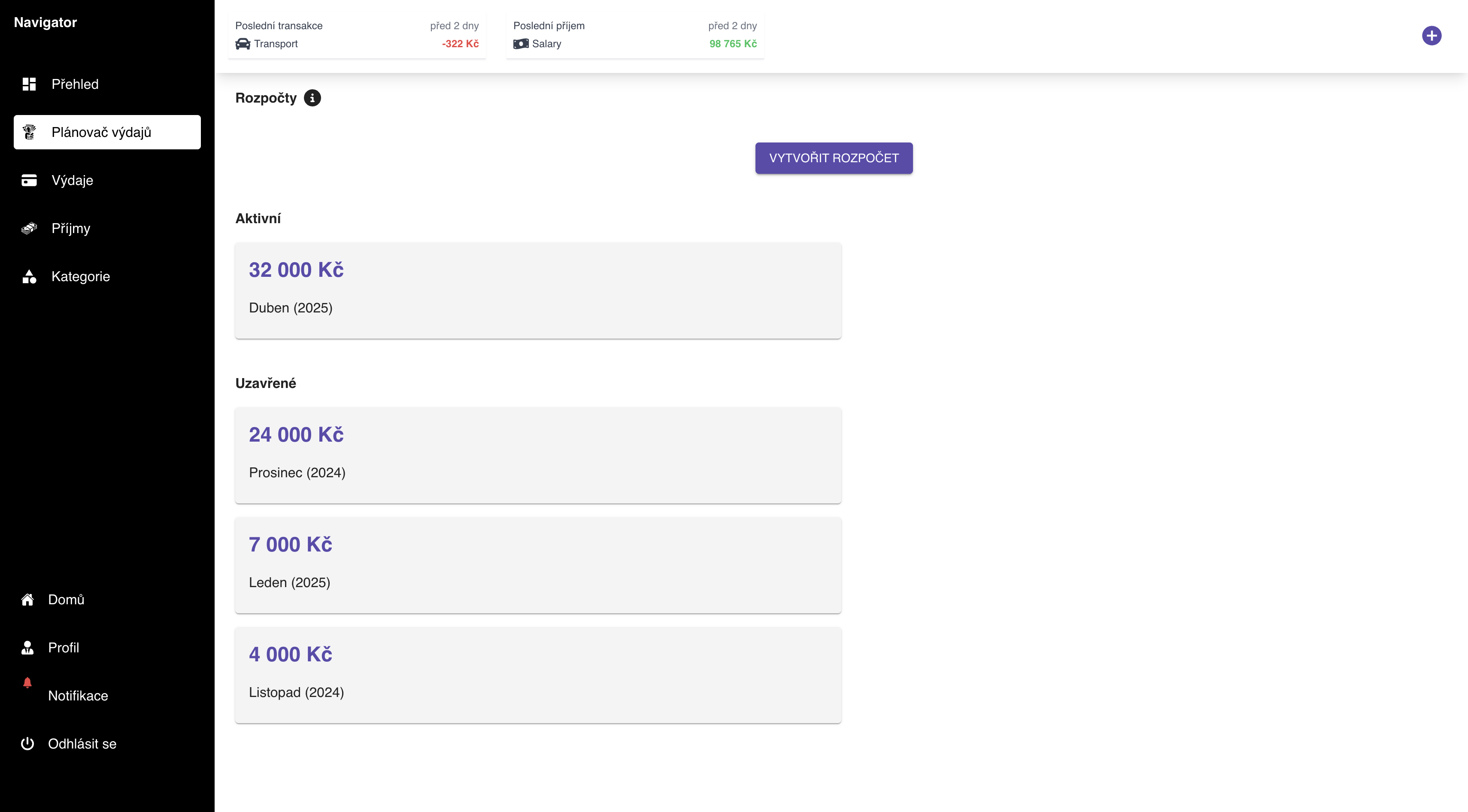Screen dimensions: 1468x812
Task: Click the Kategorie shapes icon
Action: click(29, 276)
